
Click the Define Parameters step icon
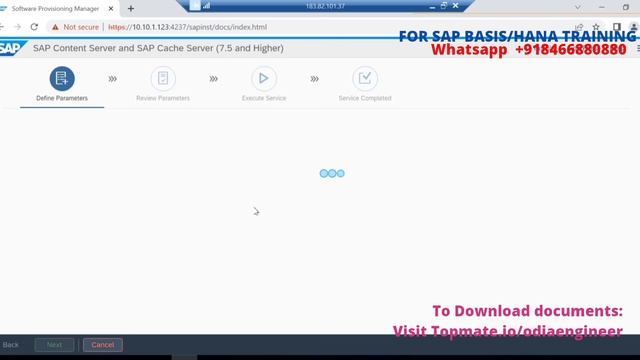pos(62,78)
